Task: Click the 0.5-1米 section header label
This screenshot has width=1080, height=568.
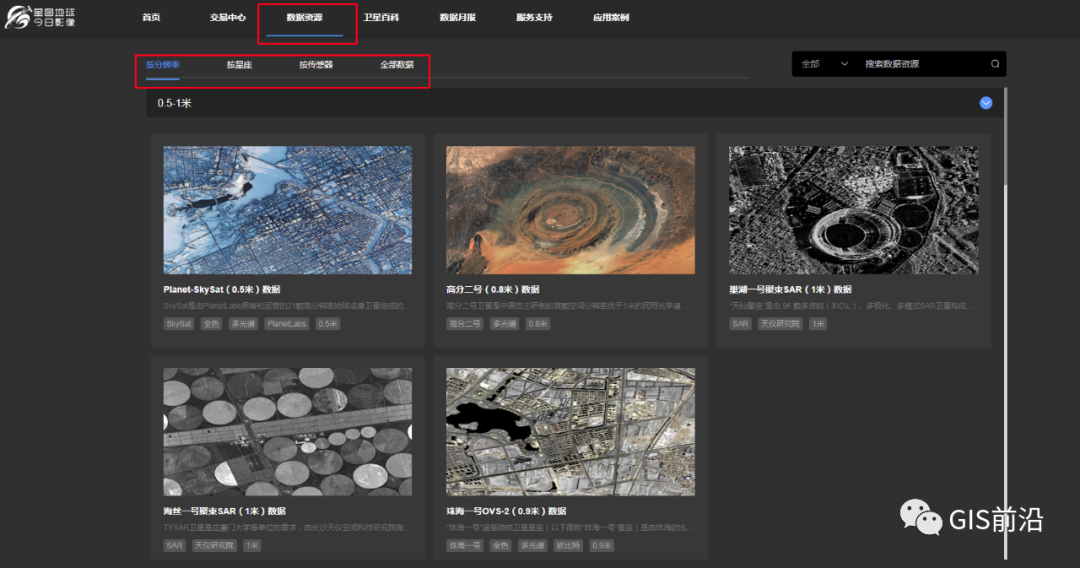Action: [174, 103]
